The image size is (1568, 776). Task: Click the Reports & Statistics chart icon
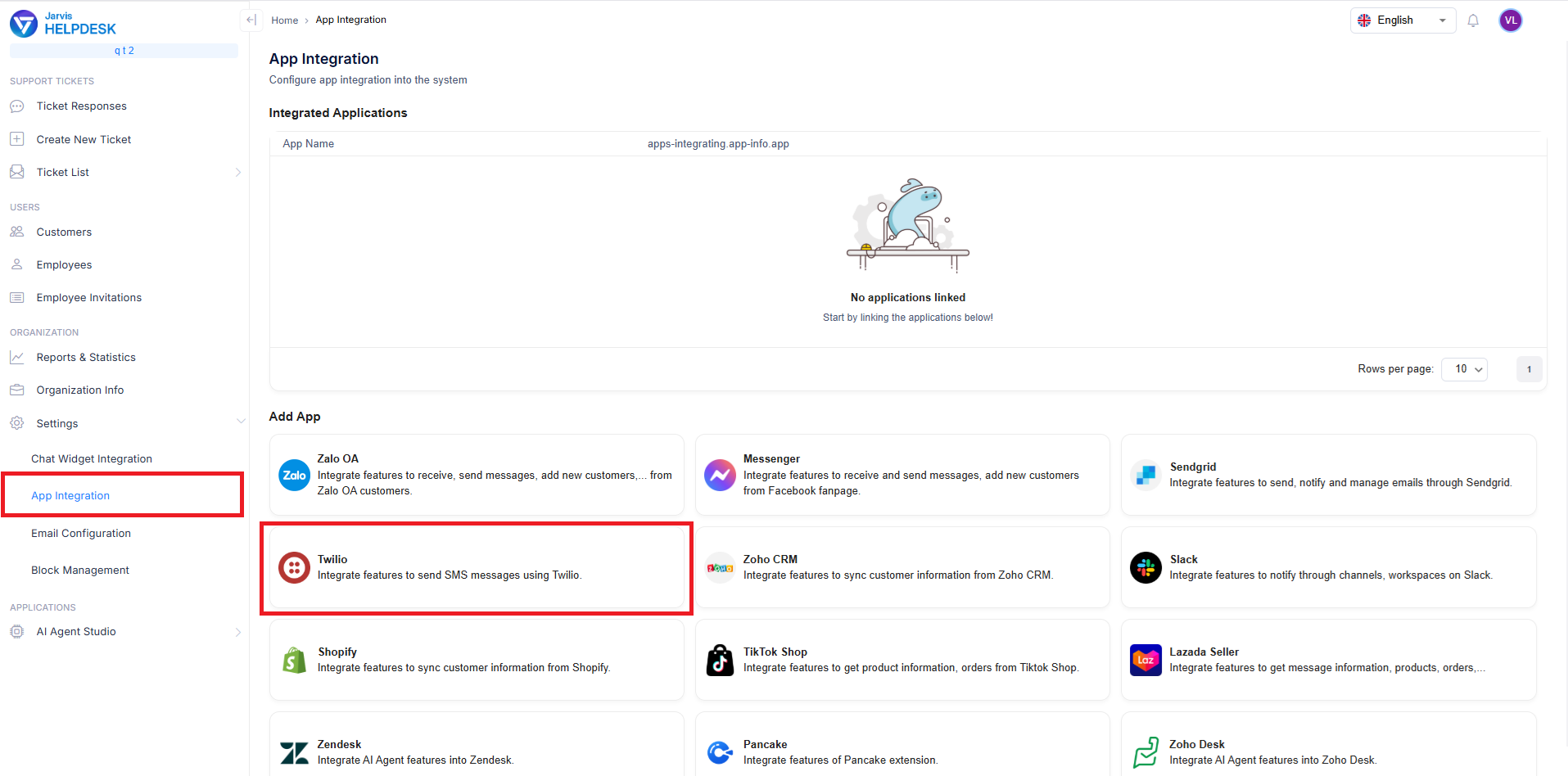[16, 357]
